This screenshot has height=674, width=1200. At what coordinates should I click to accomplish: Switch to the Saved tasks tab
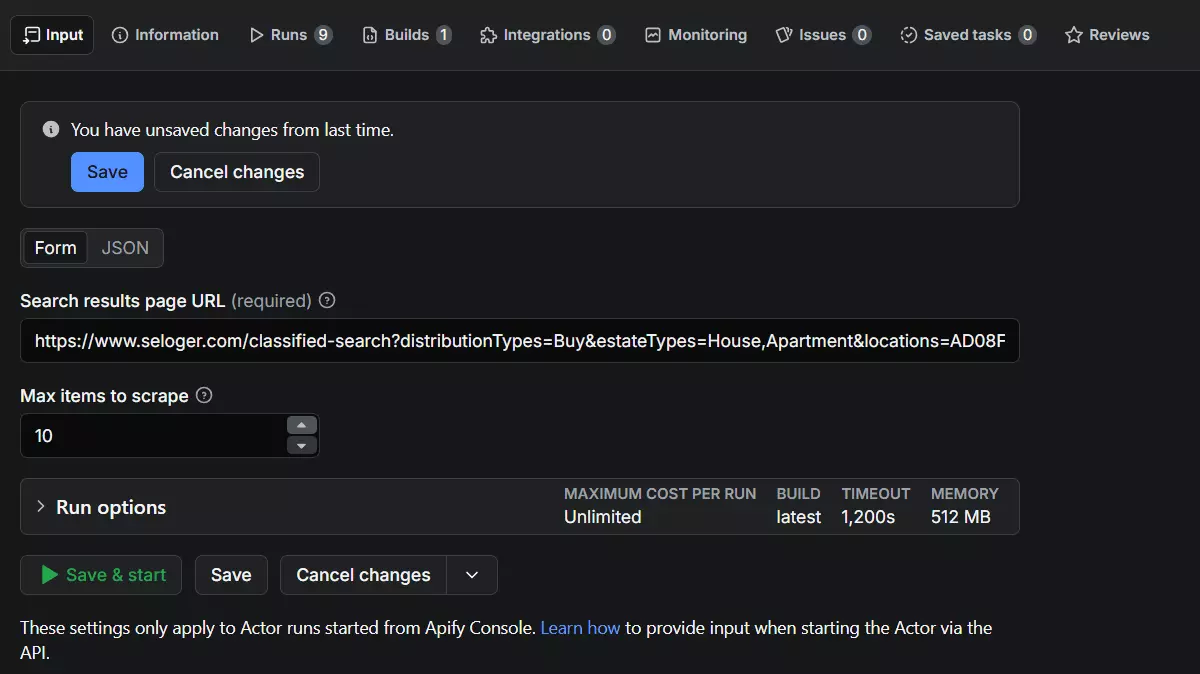pyautogui.click(x=967, y=35)
